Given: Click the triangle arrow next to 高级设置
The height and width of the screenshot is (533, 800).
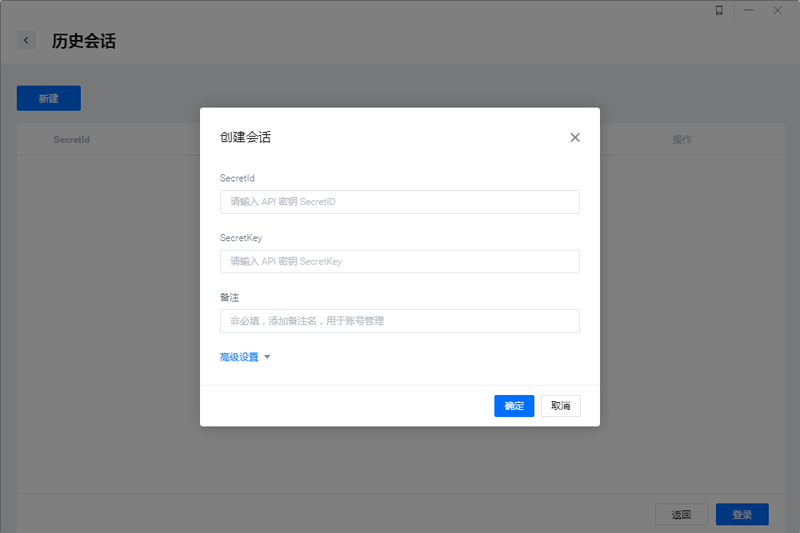Looking at the screenshot, I should click(x=267, y=357).
